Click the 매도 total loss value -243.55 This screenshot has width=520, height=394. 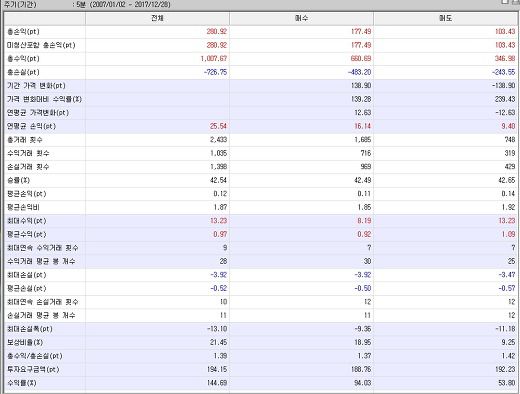pos(503,72)
